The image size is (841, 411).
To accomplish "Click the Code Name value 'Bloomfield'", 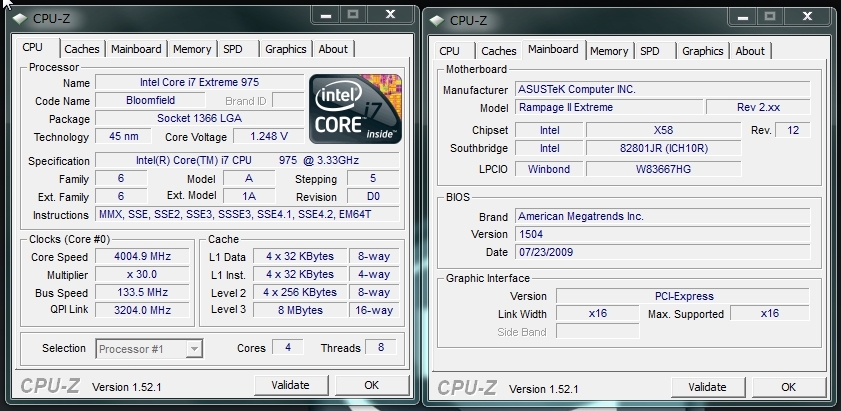I will pyautogui.click(x=150, y=100).
